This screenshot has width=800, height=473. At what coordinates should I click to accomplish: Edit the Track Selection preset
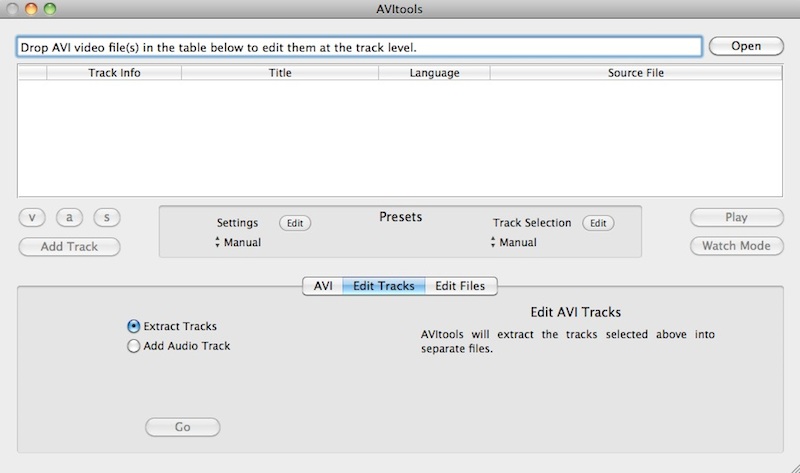coord(598,223)
